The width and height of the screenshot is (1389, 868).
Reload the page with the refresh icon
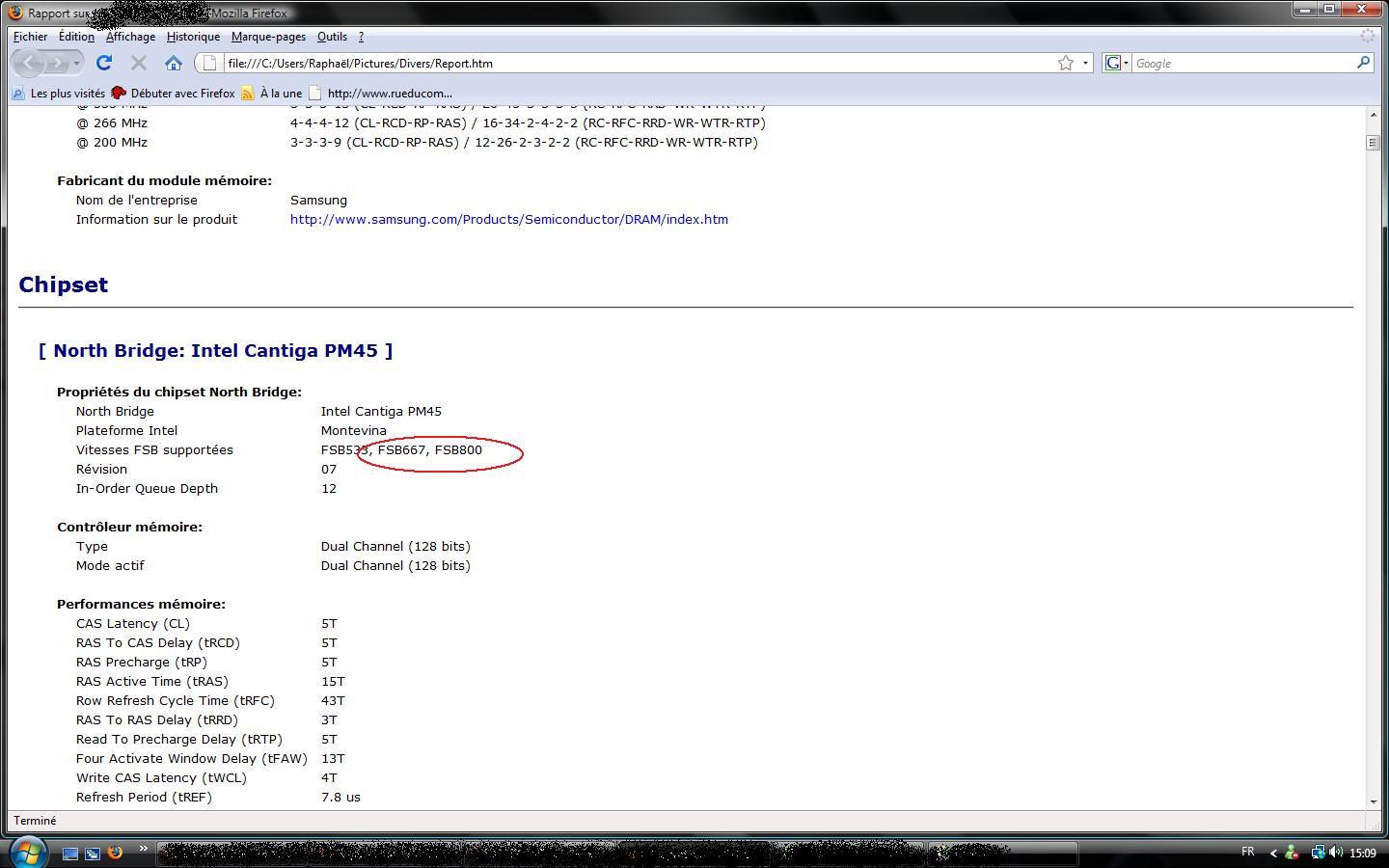pyautogui.click(x=104, y=63)
